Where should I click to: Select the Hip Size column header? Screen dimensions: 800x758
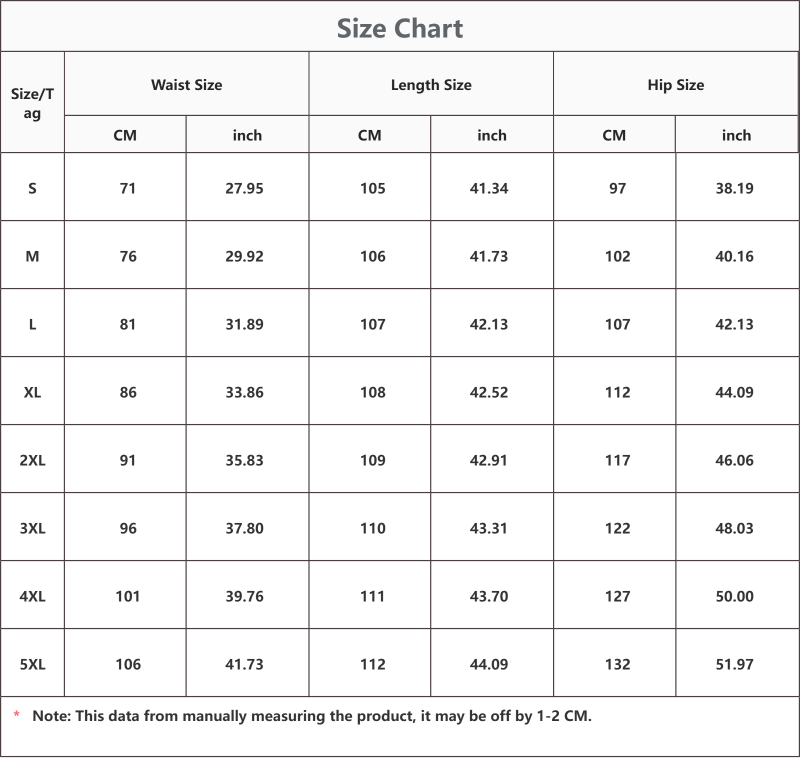click(676, 85)
